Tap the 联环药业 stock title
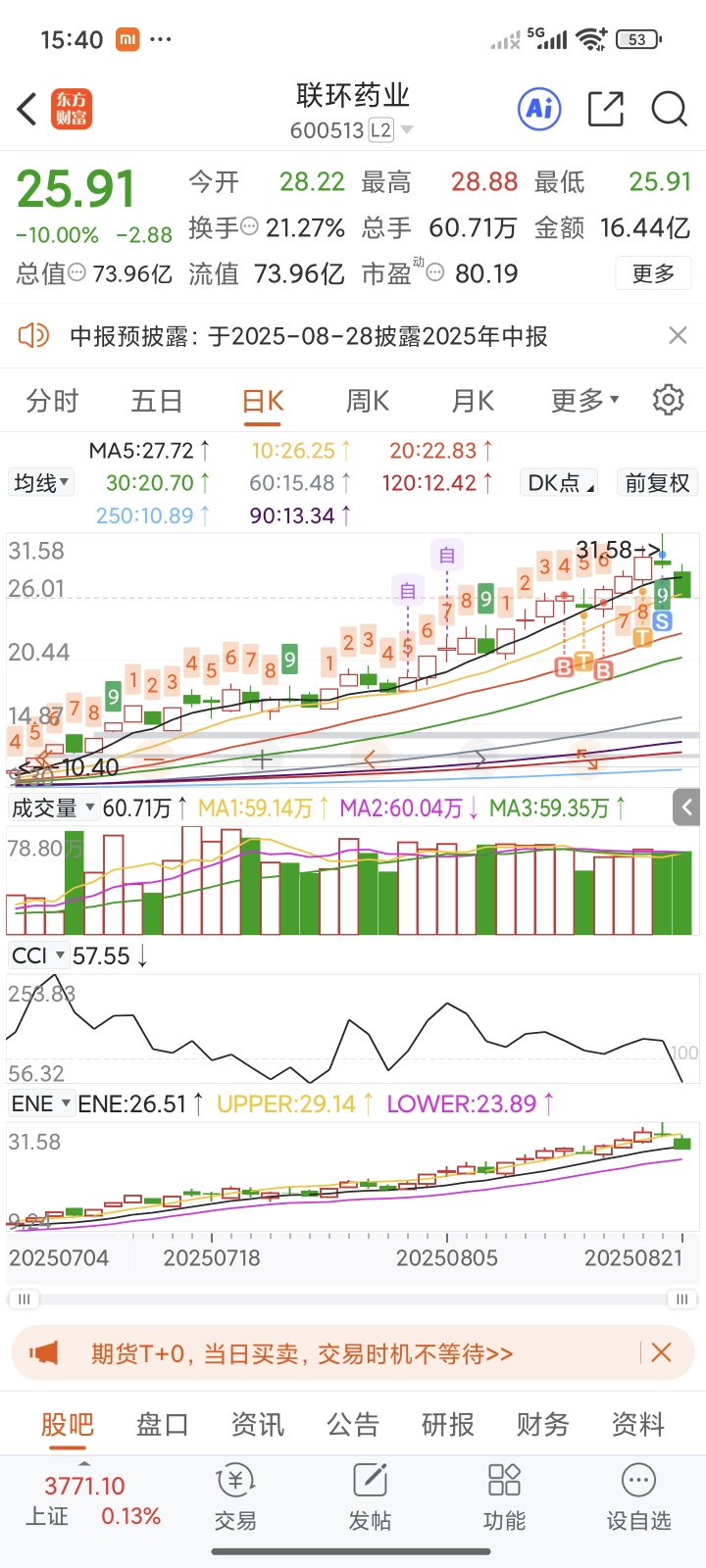The image size is (706, 1568). 353,95
